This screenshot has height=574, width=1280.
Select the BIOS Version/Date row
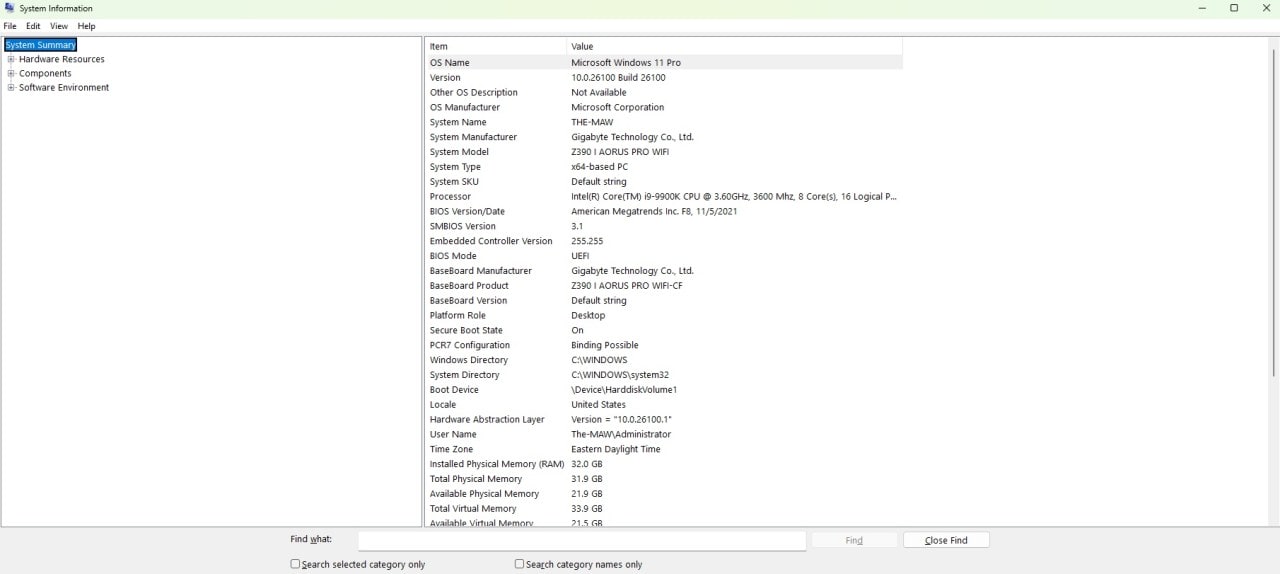(x=664, y=211)
